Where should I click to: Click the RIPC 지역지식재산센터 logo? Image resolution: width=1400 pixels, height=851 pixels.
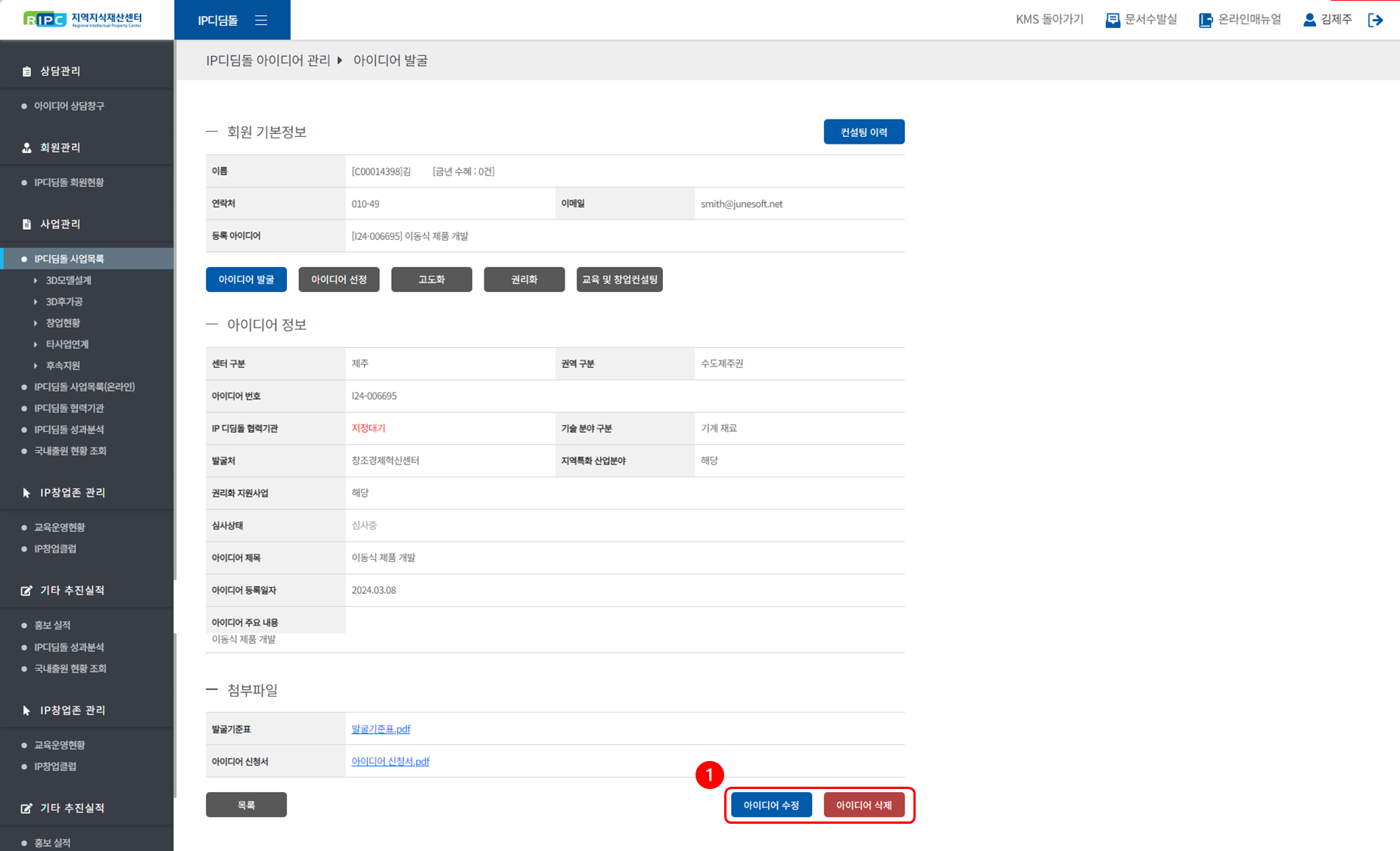coord(82,20)
